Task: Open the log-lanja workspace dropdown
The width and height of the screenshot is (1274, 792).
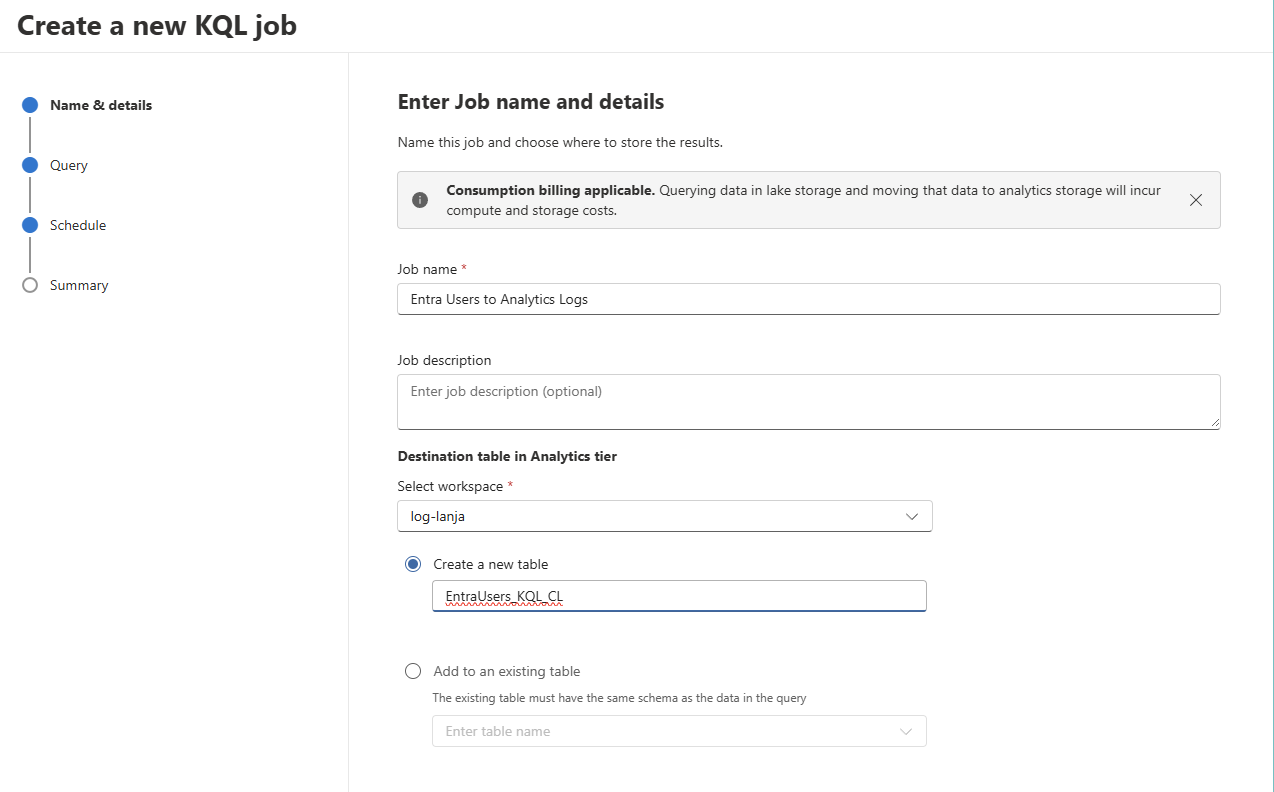Action: [x=650, y=516]
